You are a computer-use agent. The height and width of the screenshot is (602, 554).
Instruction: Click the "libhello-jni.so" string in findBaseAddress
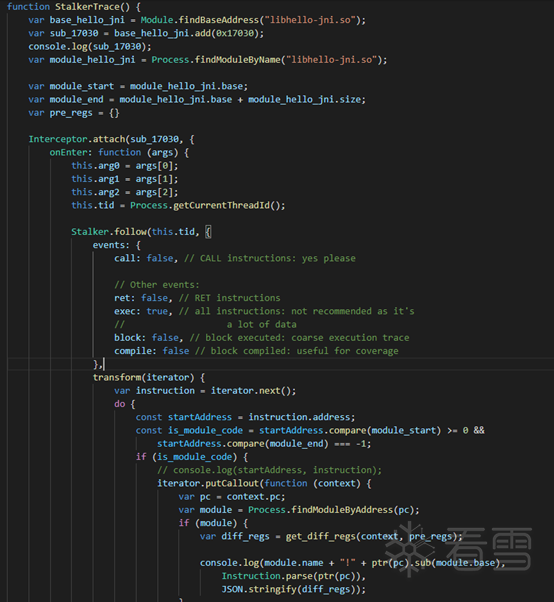pos(310,20)
